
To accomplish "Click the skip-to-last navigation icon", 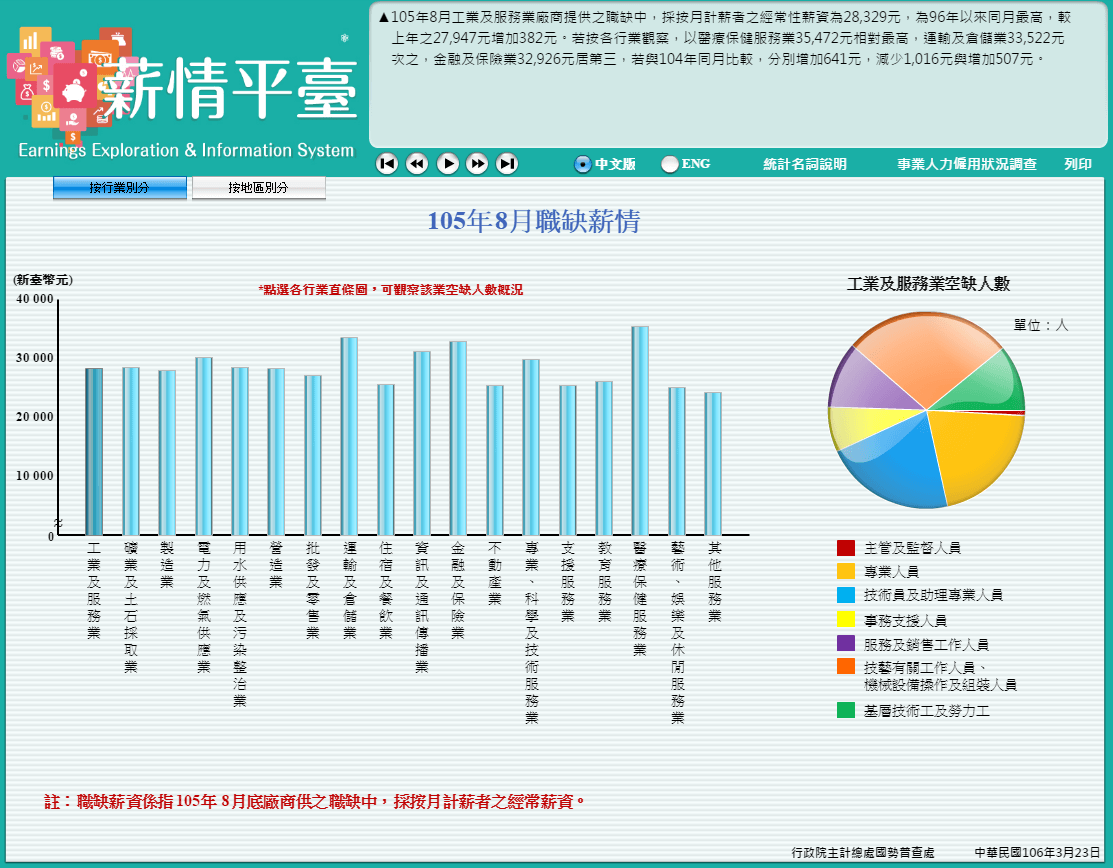I will 507,164.
